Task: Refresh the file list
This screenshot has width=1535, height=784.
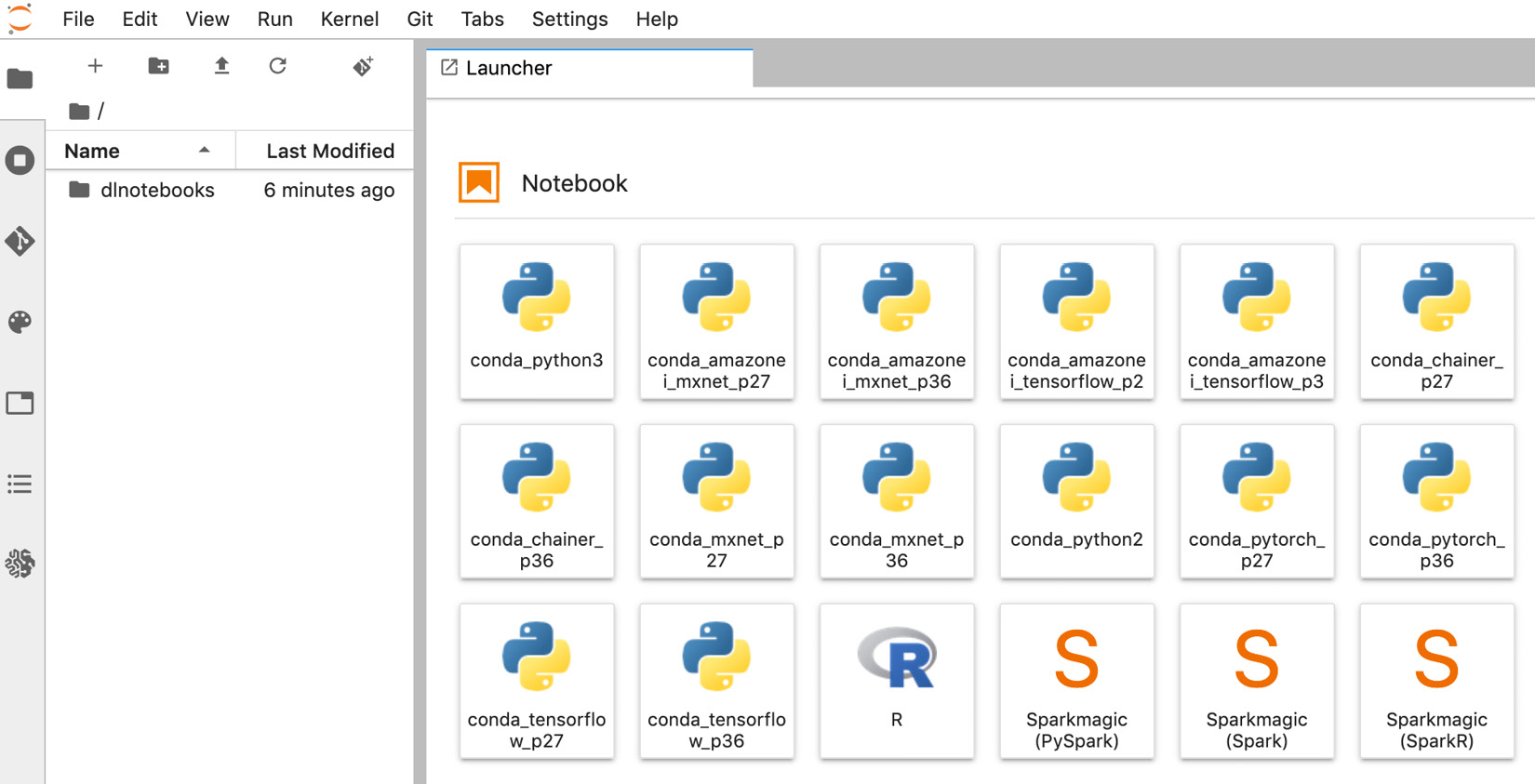Action: (277, 66)
